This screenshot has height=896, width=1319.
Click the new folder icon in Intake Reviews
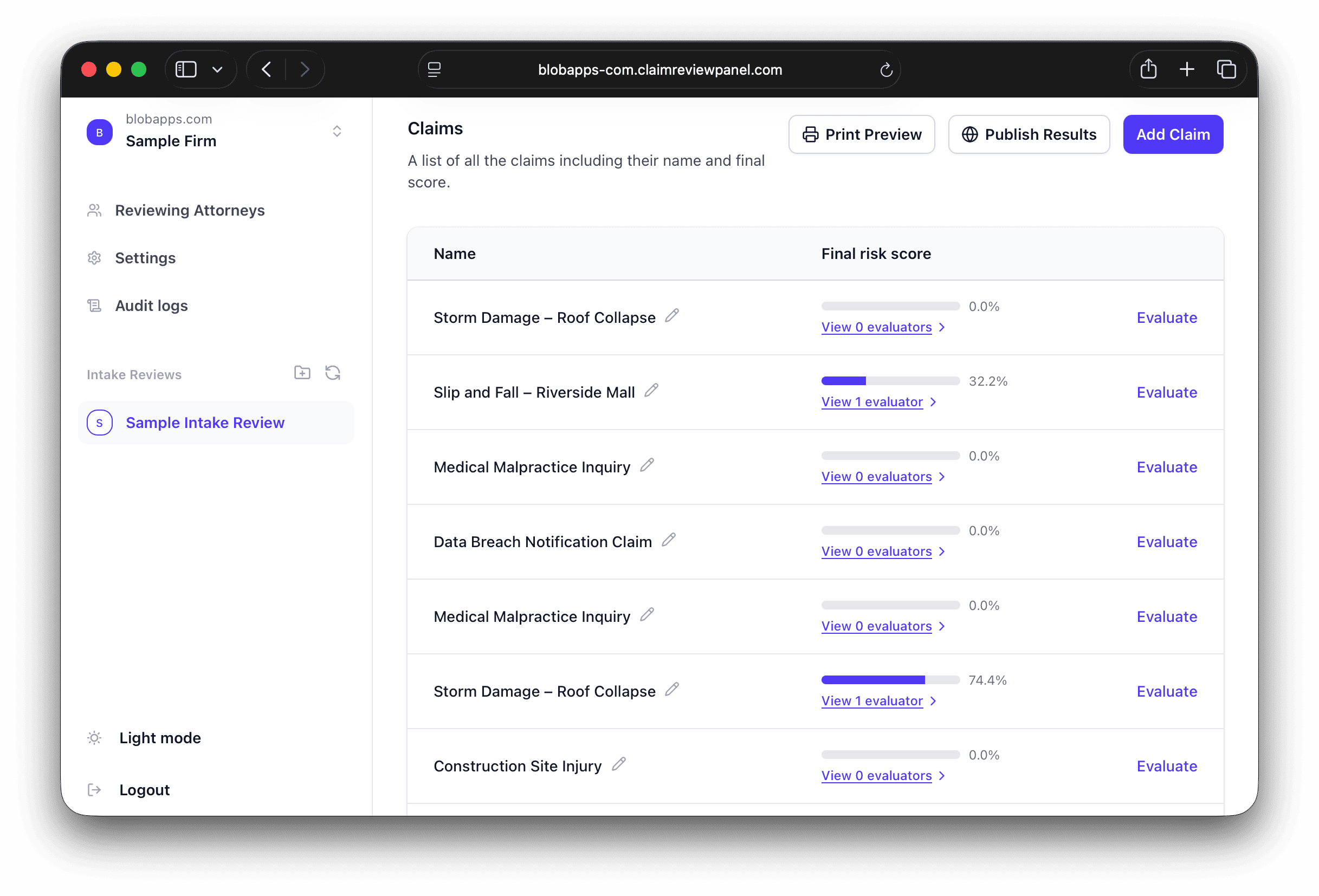pyautogui.click(x=302, y=373)
